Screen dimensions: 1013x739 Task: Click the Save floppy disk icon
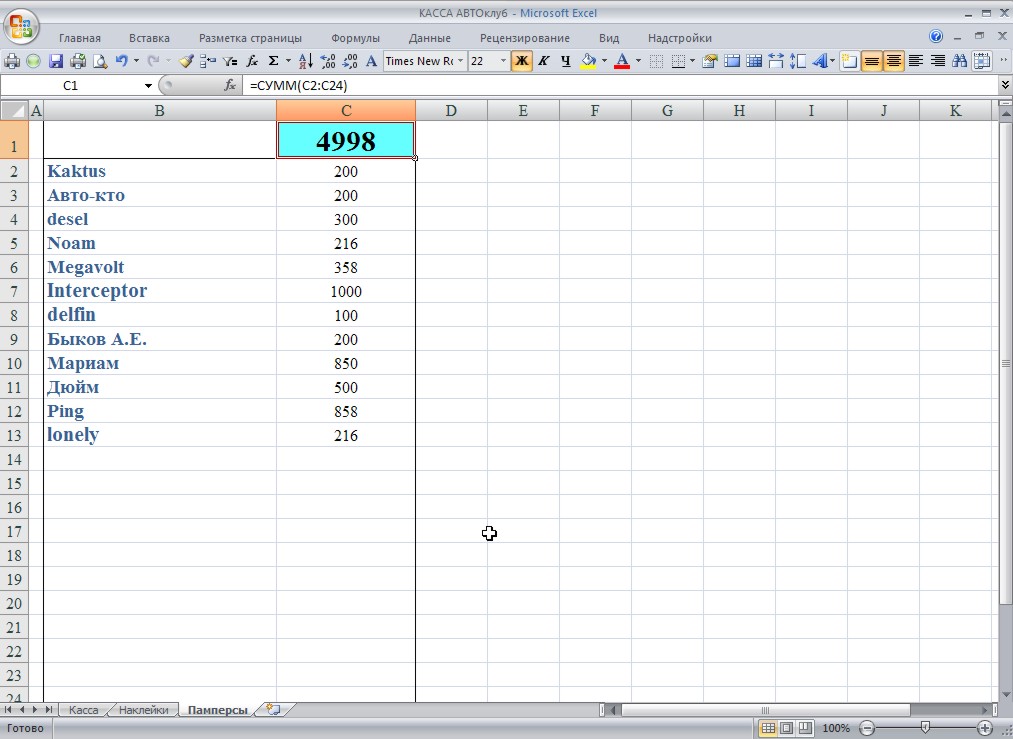tap(56, 61)
